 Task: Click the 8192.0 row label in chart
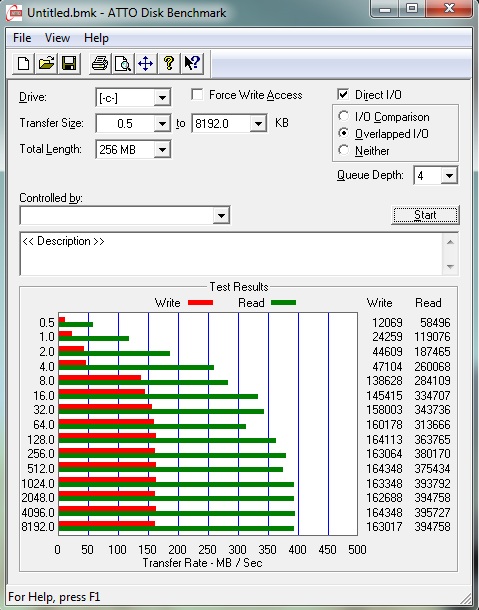pyautogui.click(x=38, y=527)
